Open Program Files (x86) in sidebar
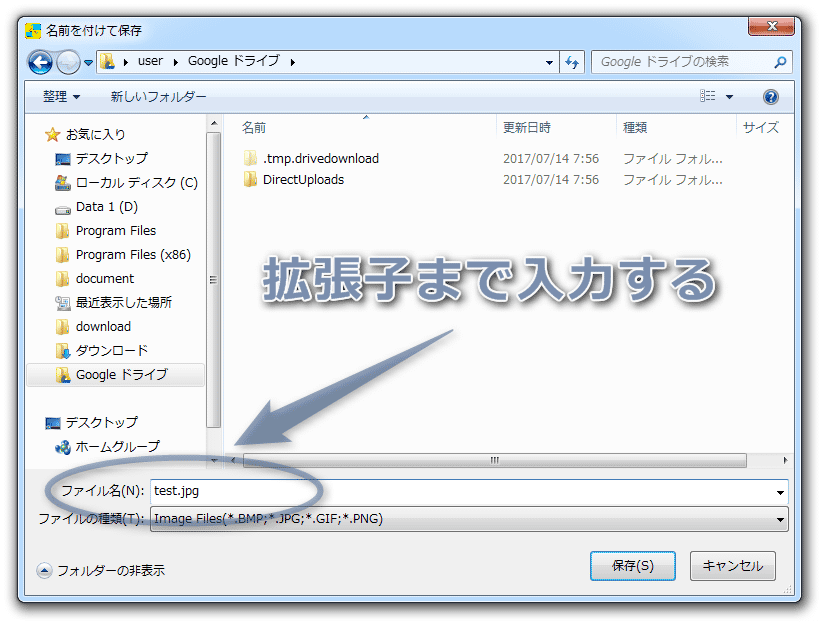 pyautogui.click(x=133, y=255)
